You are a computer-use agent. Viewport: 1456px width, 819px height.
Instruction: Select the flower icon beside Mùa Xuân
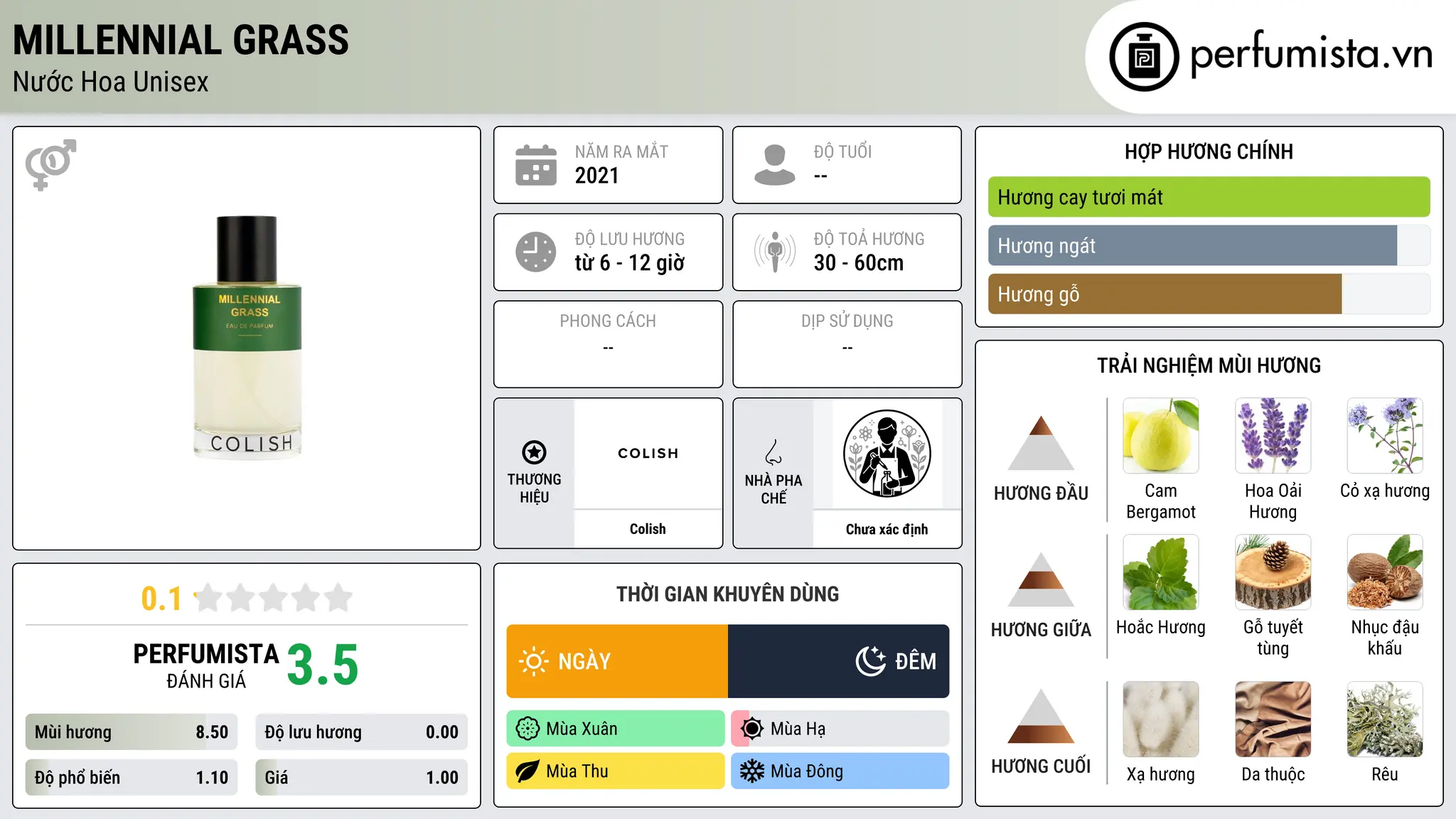coord(528,729)
